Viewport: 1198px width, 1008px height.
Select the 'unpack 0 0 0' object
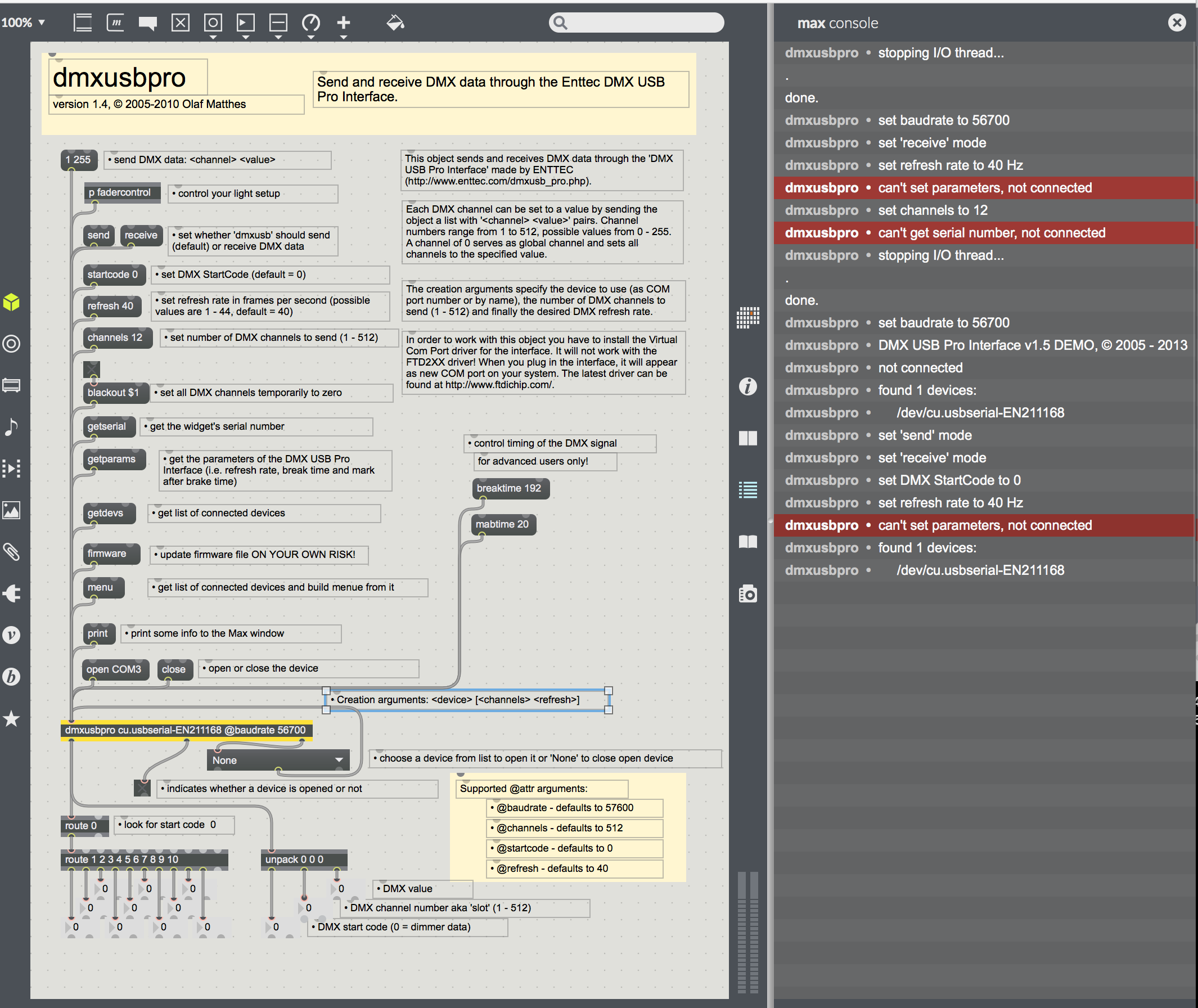[304, 859]
